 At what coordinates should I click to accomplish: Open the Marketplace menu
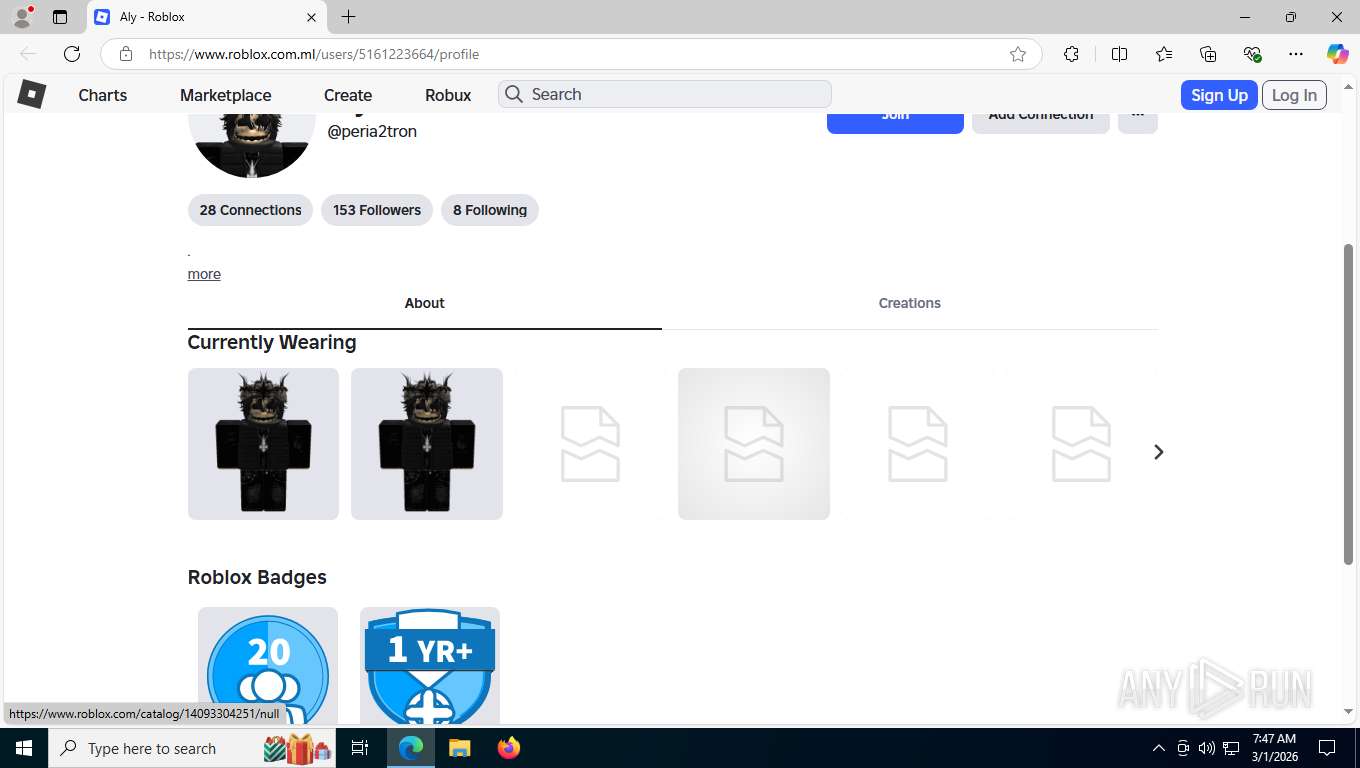point(225,95)
